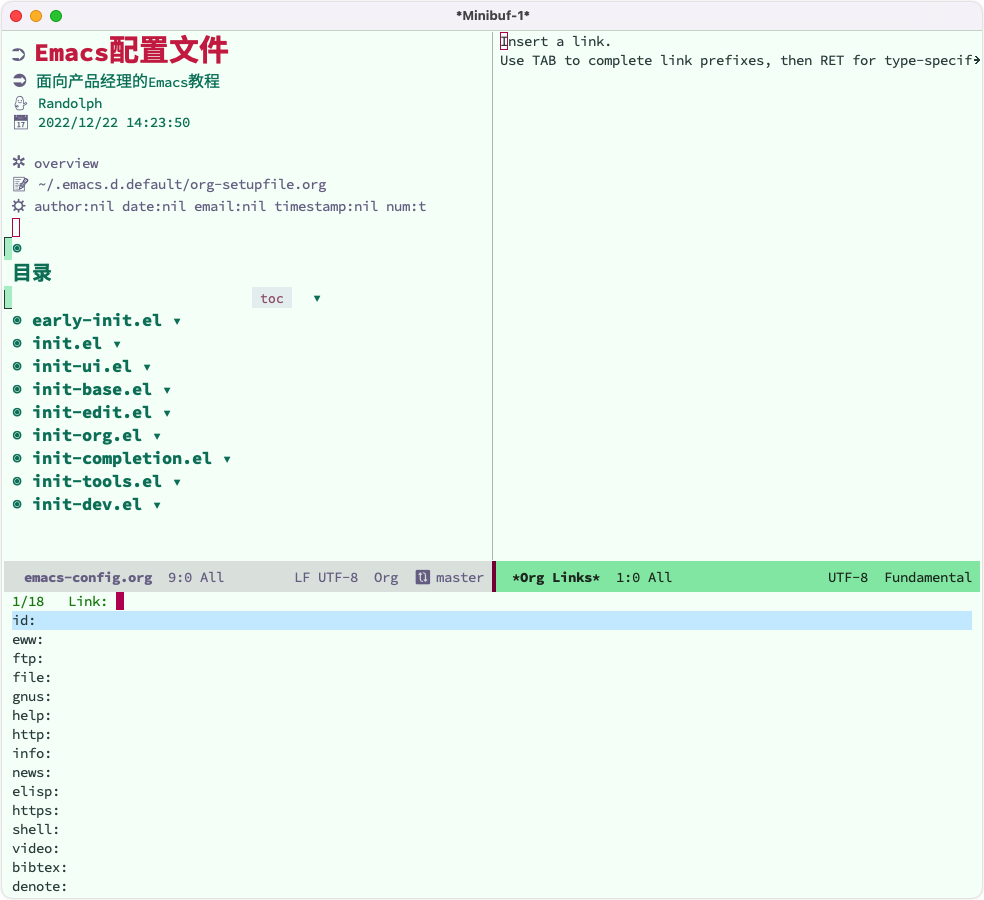Select the ftp: link type candidate
The width and height of the screenshot is (984, 900).
[492, 658]
